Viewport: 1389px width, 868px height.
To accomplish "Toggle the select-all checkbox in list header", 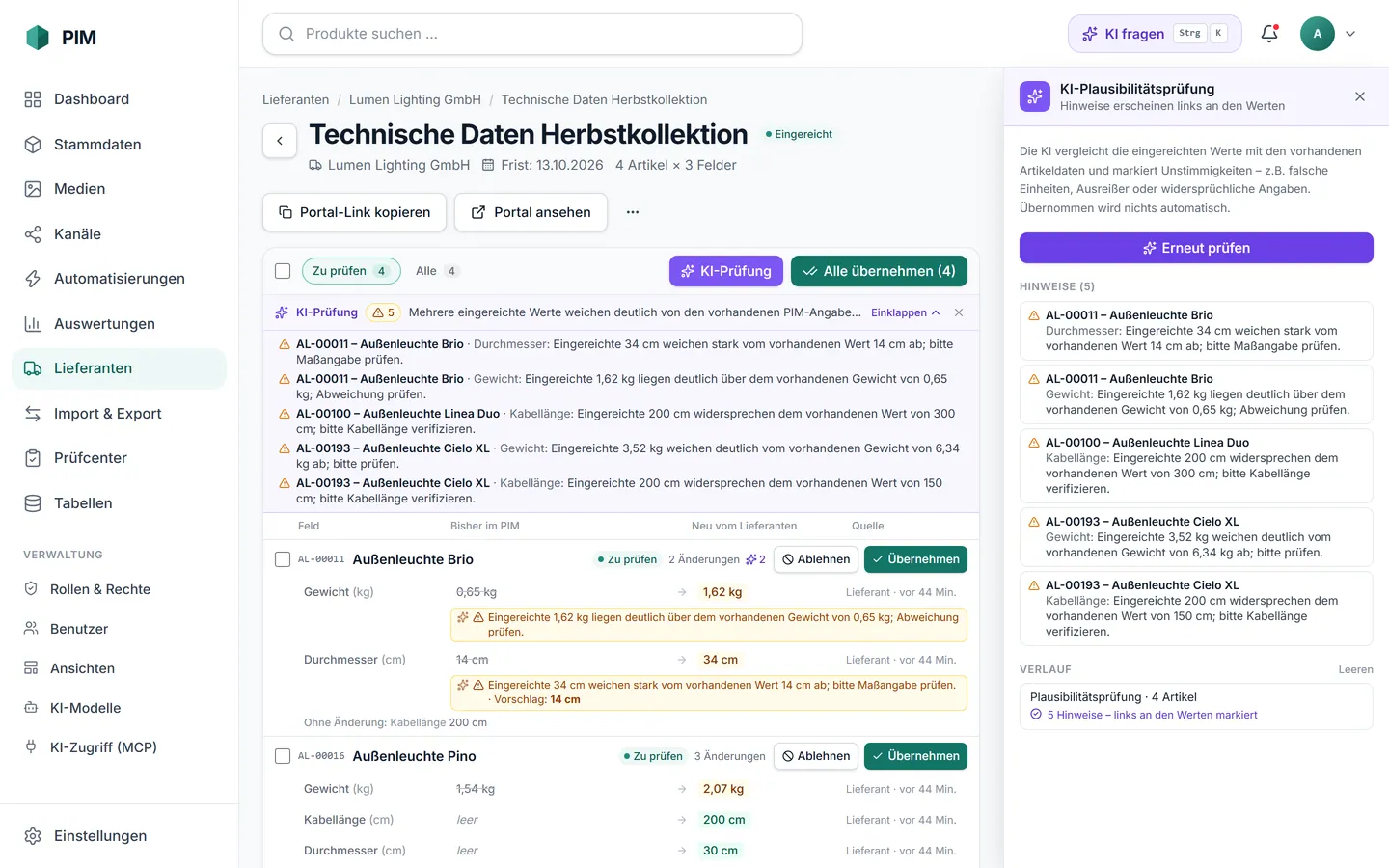I will [283, 271].
